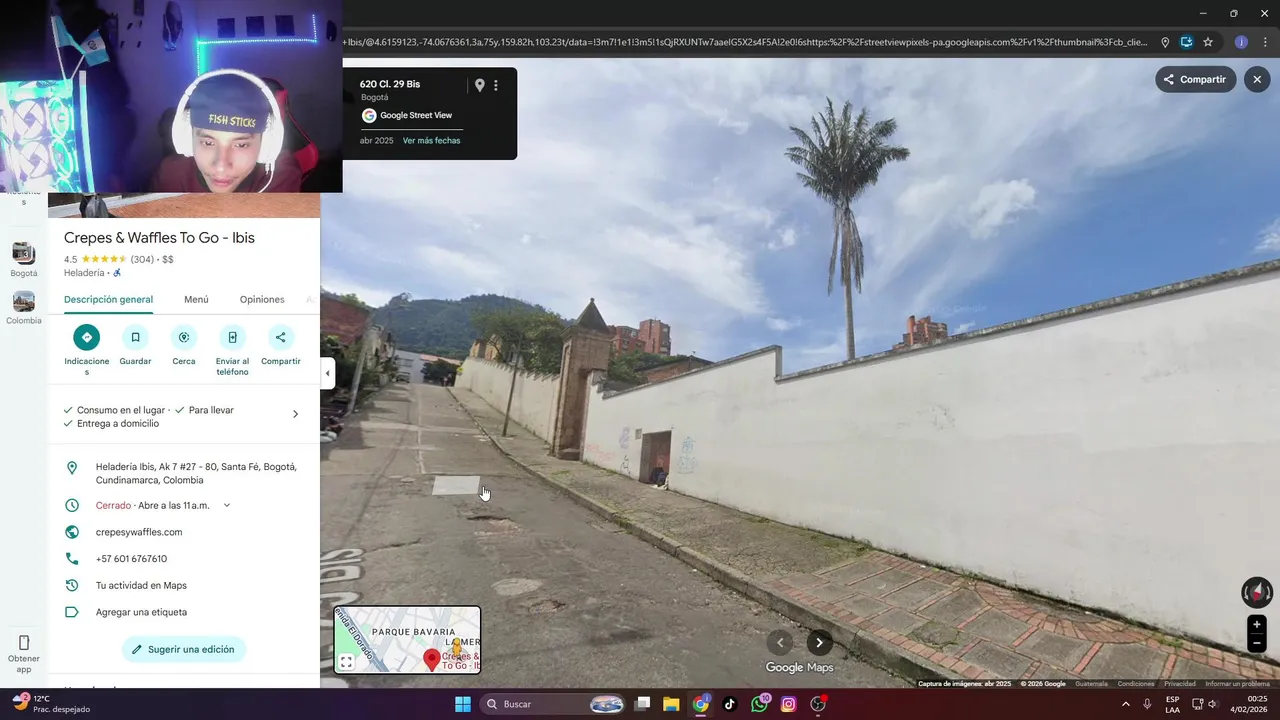Click Compartir button over Street View
The image size is (1280, 720).
(1196, 79)
